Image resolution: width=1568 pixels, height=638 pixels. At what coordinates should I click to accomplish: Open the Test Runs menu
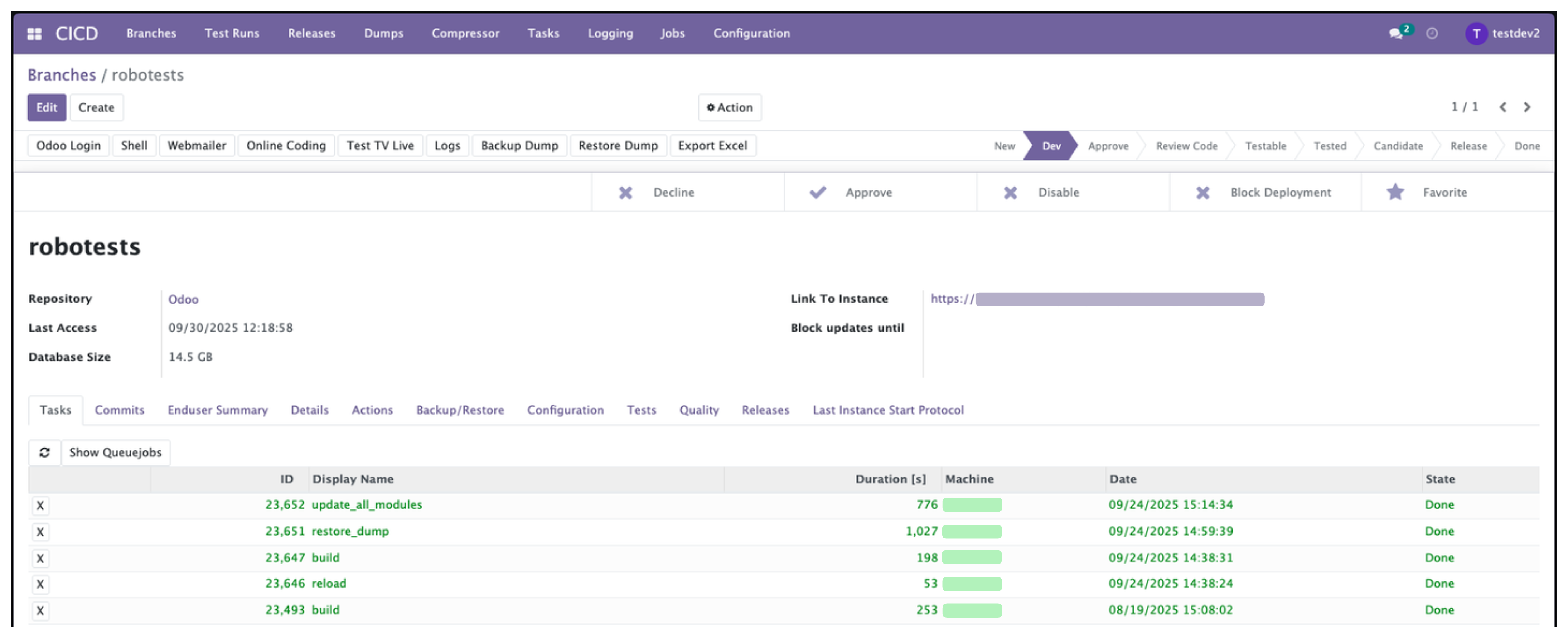pyautogui.click(x=232, y=34)
